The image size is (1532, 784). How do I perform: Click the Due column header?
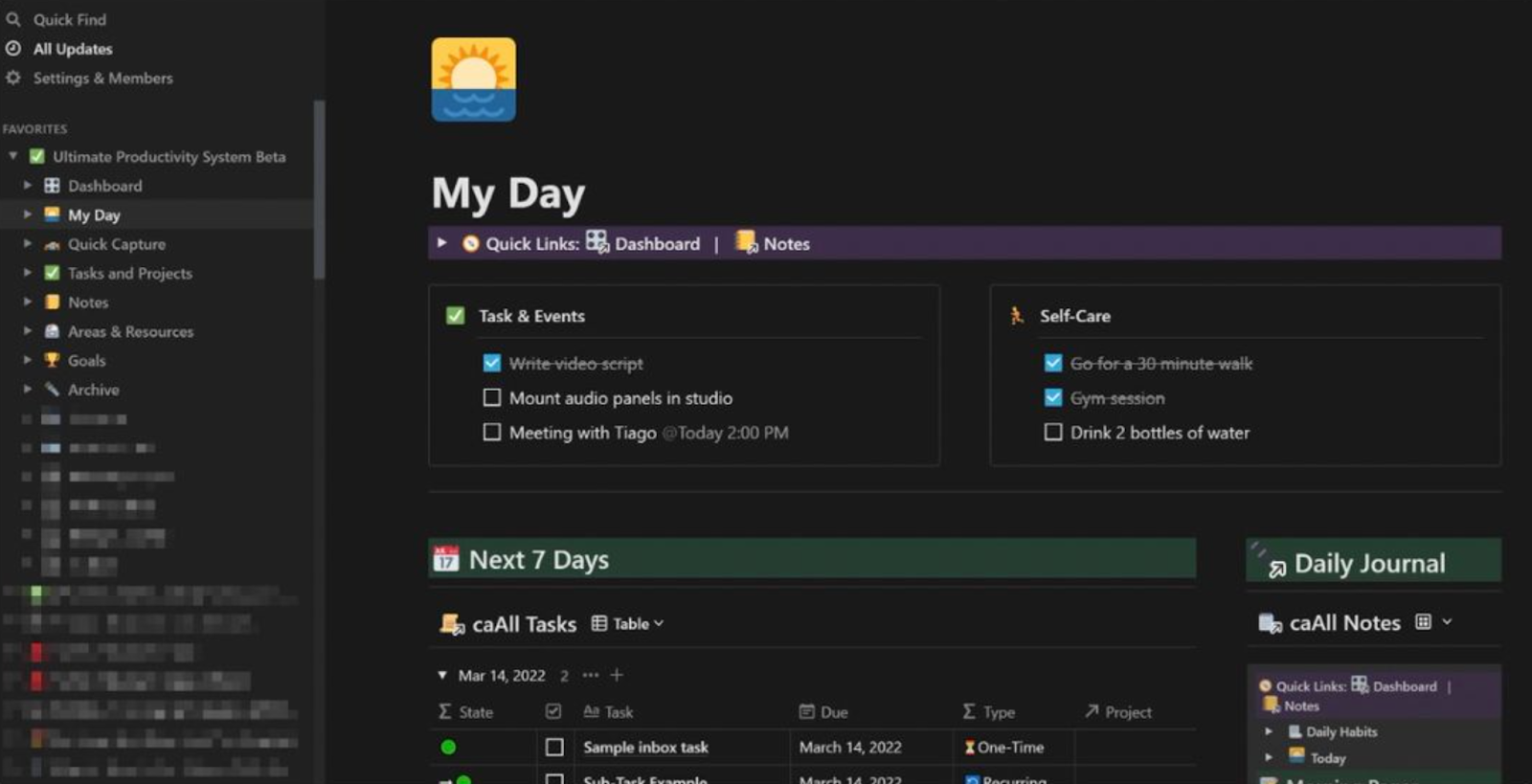823,712
